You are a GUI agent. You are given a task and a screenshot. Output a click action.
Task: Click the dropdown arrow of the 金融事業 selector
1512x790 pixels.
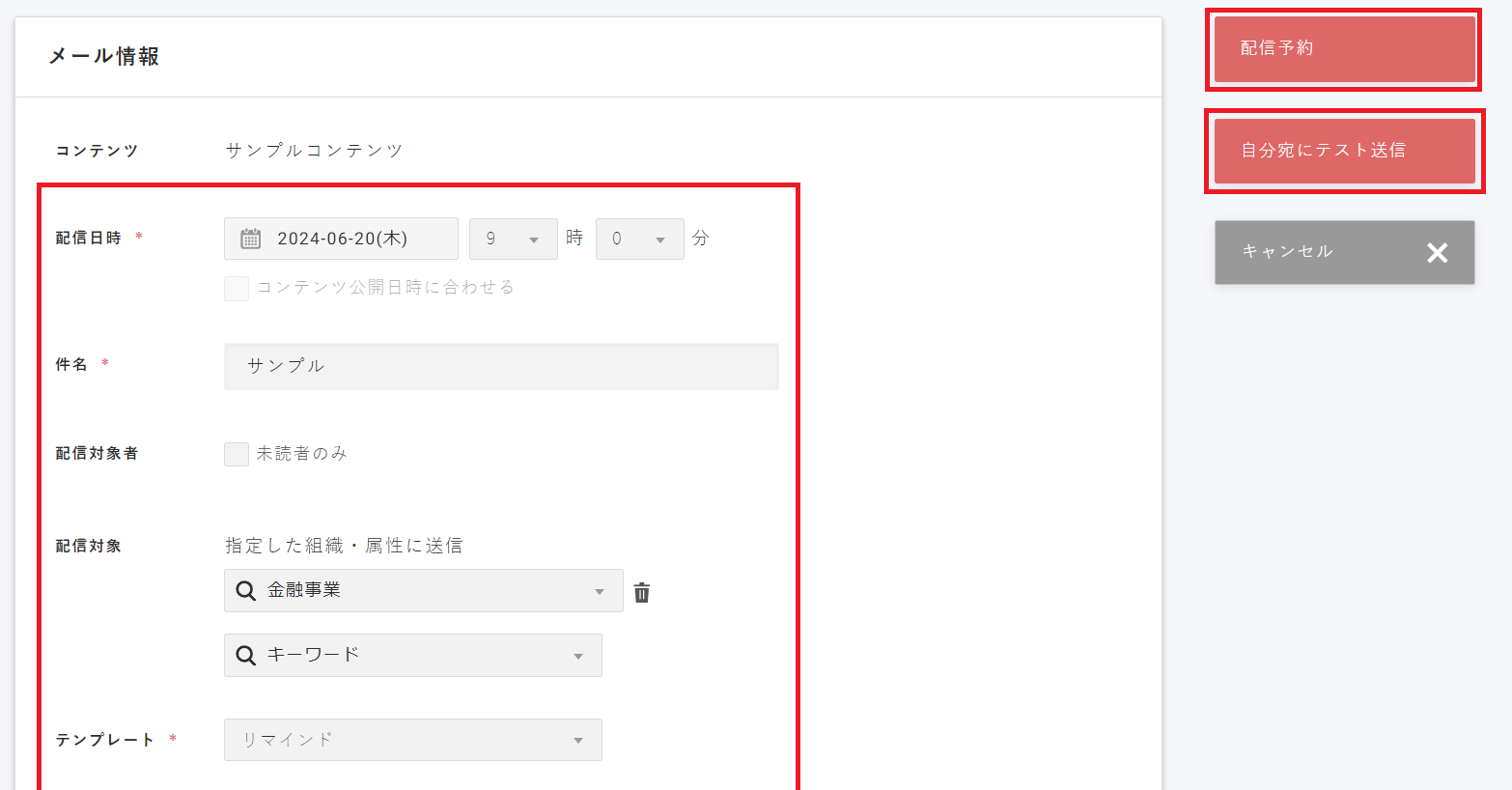[x=600, y=591]
